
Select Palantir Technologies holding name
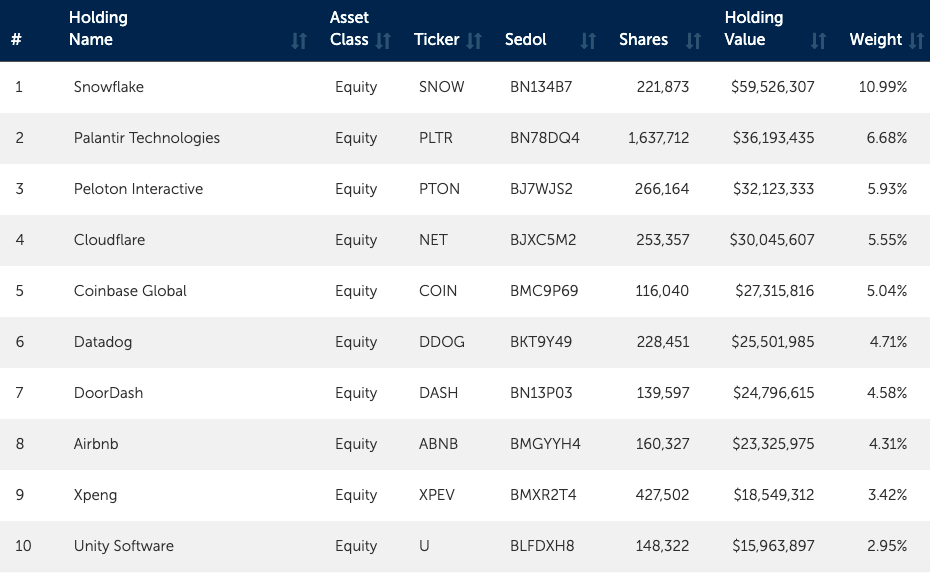(x=146, y=138)
